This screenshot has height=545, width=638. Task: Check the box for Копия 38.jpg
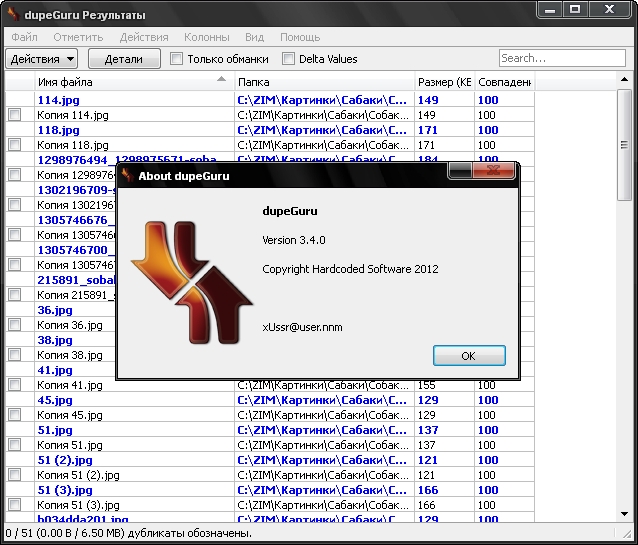point(15,355)
